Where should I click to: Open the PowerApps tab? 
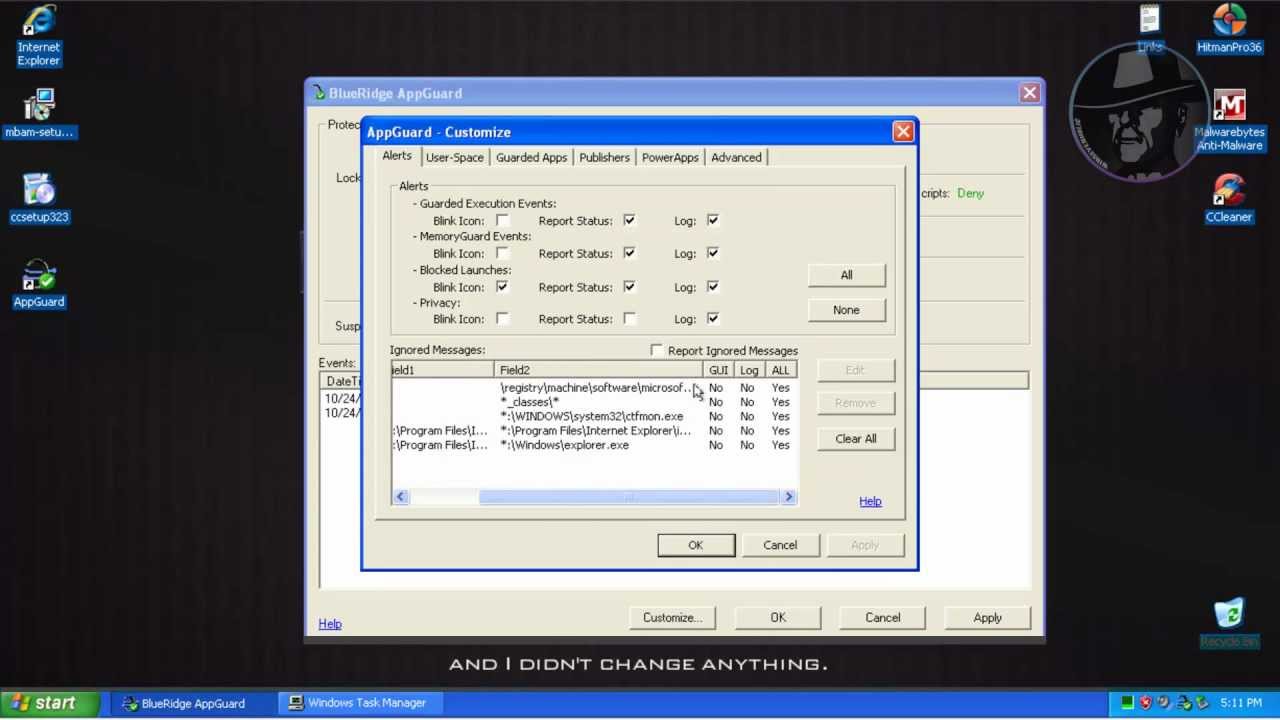click(670, 157)
